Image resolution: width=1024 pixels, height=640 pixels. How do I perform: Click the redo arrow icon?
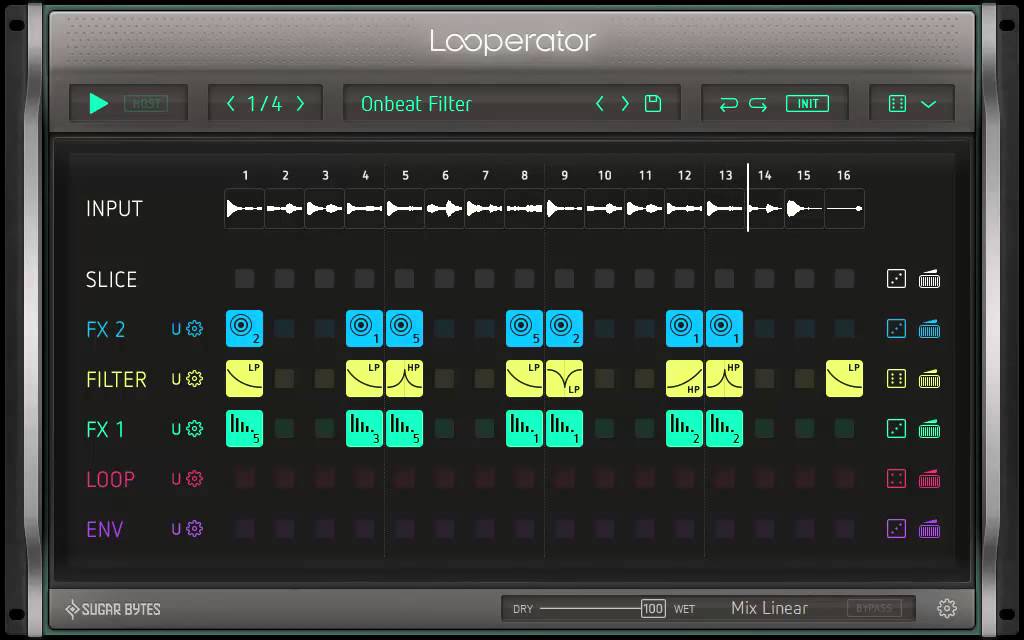point(758,104)
